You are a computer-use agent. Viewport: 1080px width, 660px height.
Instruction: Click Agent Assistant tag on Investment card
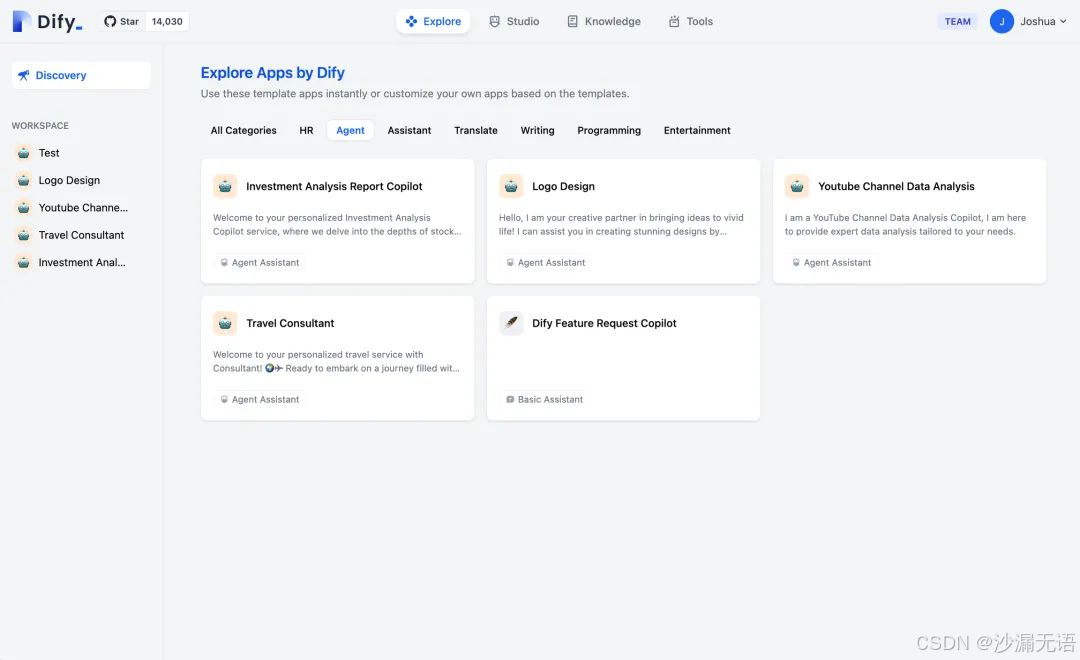click(260, 262)
